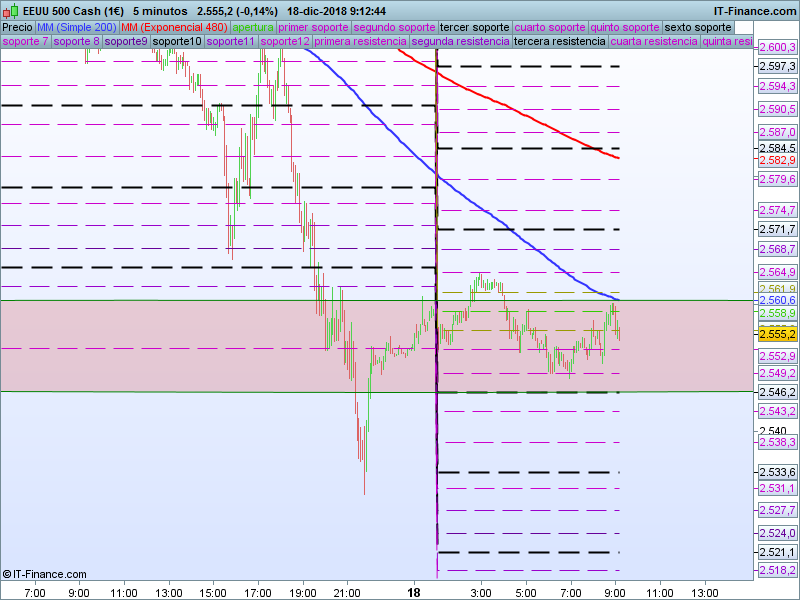Click the 15:00 time axis label

[213, 593]
